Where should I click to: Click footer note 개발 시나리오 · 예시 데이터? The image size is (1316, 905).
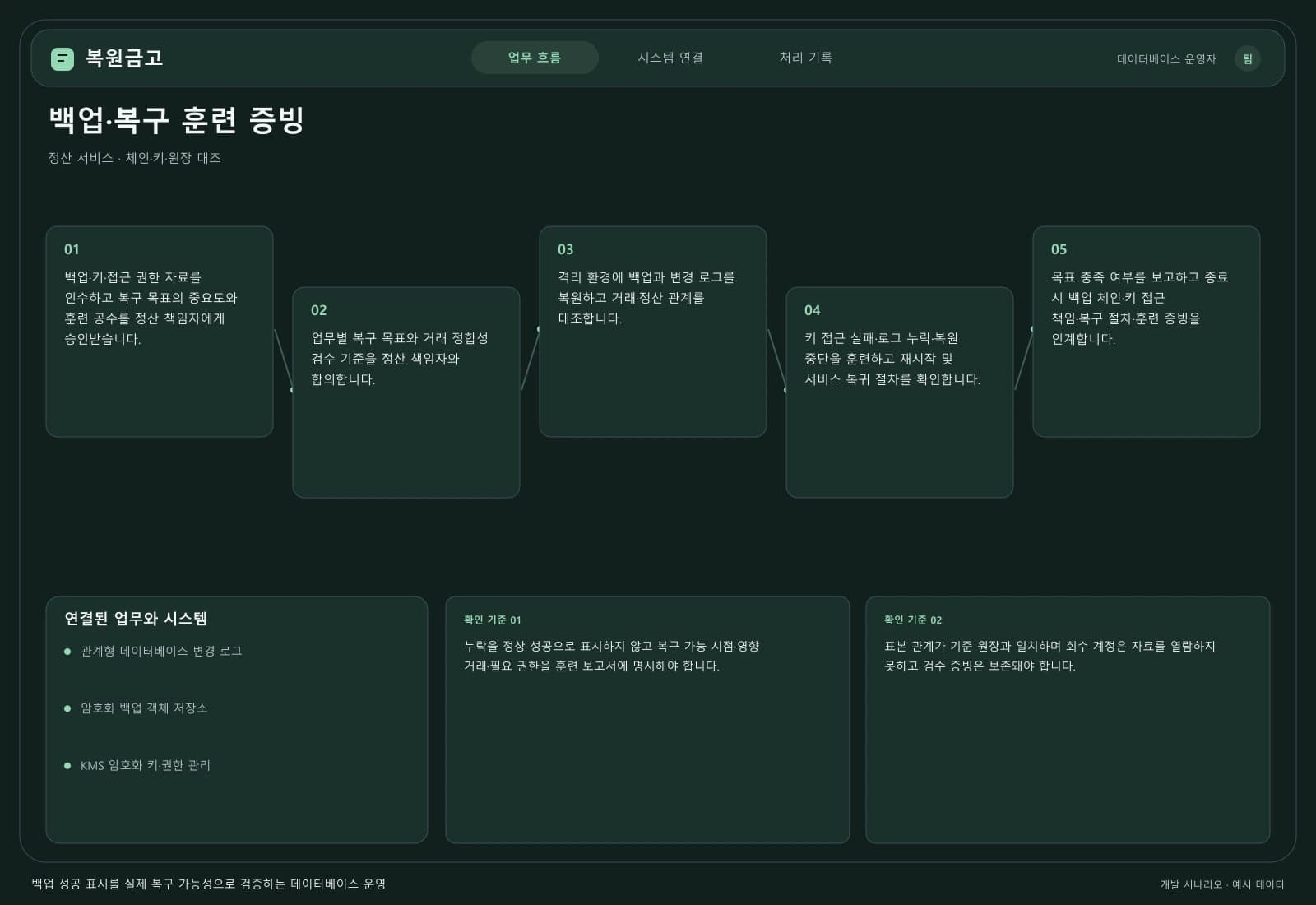pos(1222,884)
